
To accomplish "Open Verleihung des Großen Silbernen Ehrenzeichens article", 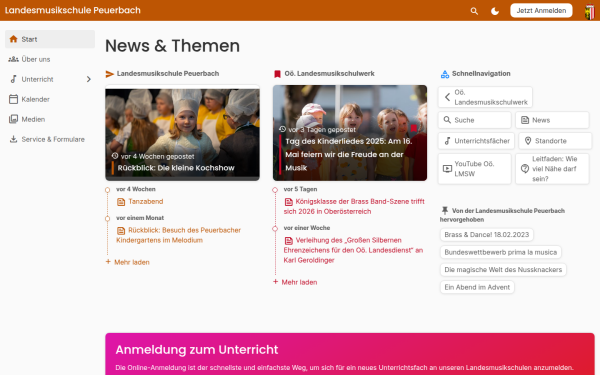I will pos(354,250).
